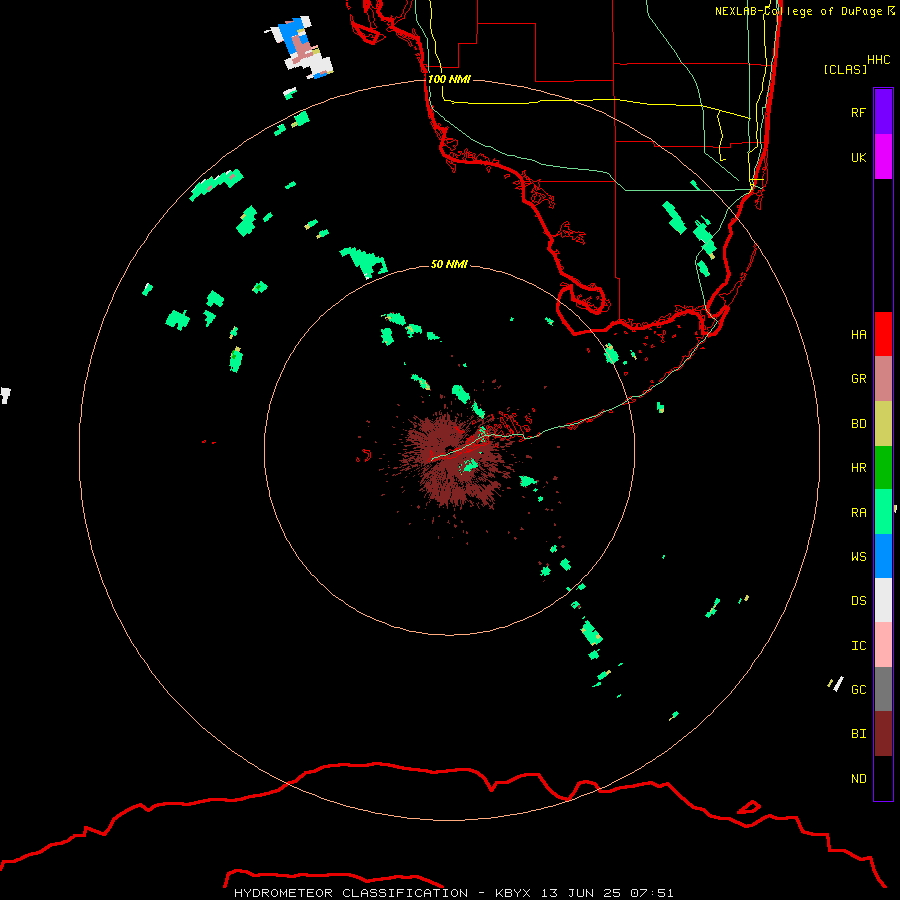Viewport: 900px width, 900px height.
Task: Click the "WS" legend label
Action: (858, 556)
